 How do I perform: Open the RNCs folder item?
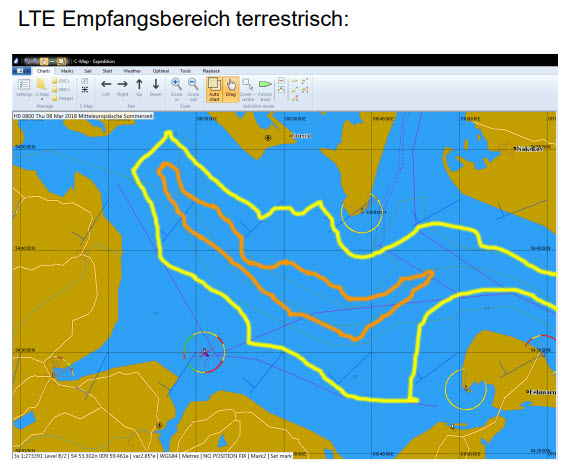coord(61,89)
